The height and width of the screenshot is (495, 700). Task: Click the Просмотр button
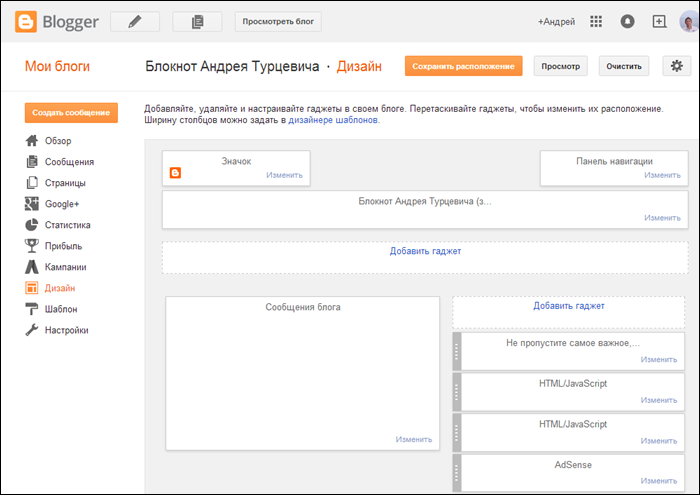(x=560, y=66)
